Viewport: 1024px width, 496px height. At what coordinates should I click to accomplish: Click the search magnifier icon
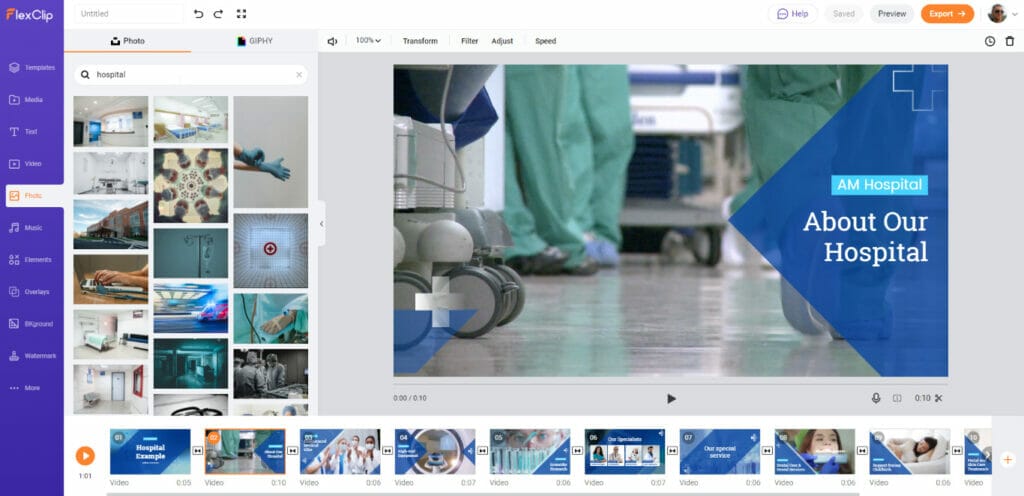click(85, 75)
